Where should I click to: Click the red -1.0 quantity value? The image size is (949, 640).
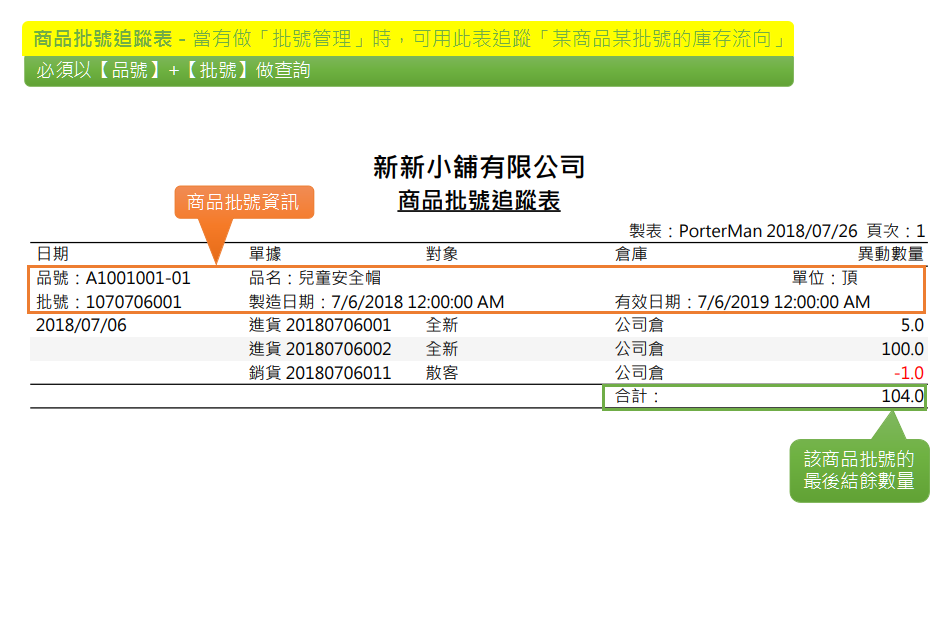click(909, 373)
